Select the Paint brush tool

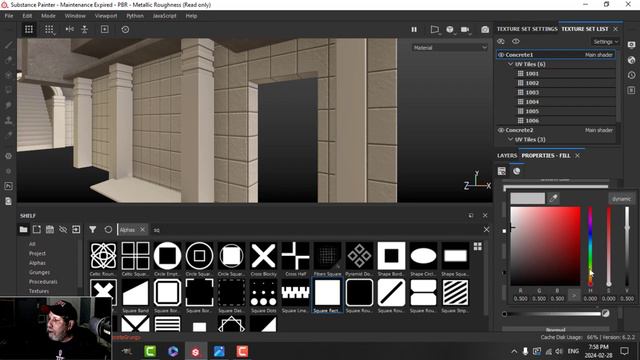[x=9, y=44]
